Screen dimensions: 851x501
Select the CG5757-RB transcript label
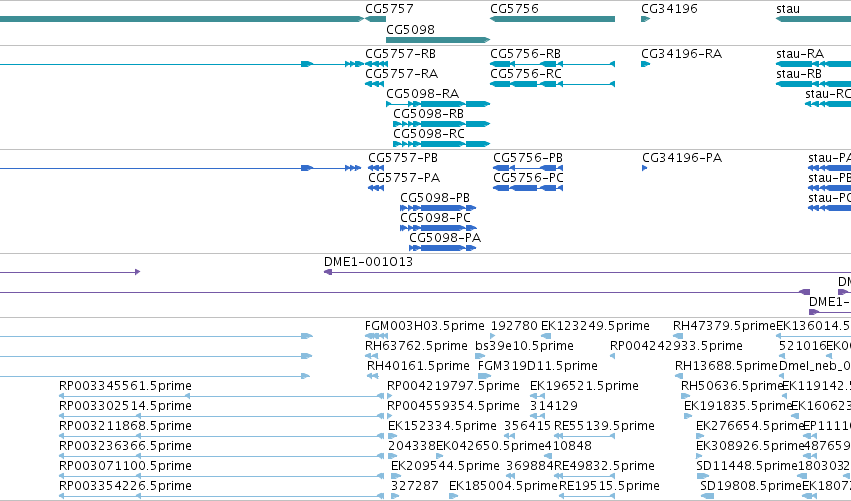(401, 54)
